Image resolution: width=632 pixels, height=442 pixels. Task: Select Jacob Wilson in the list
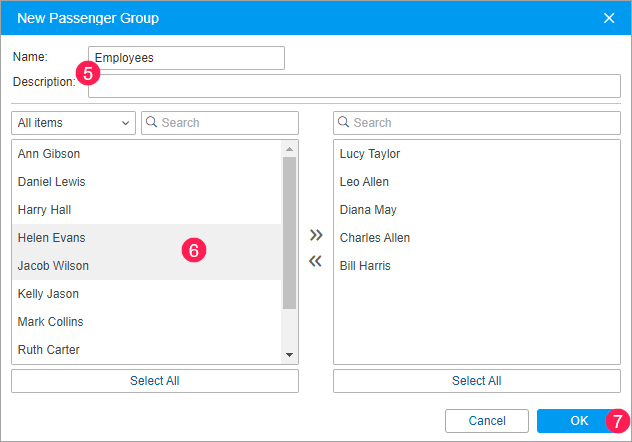pos(147,266)
